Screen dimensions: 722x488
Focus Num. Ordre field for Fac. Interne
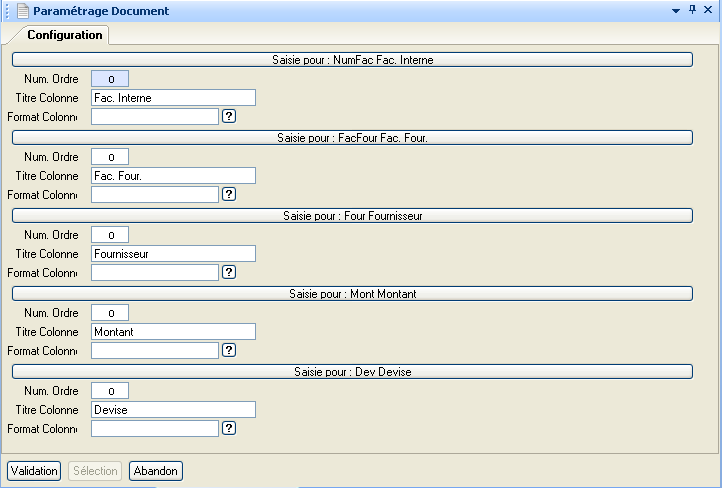coord(110,78)
